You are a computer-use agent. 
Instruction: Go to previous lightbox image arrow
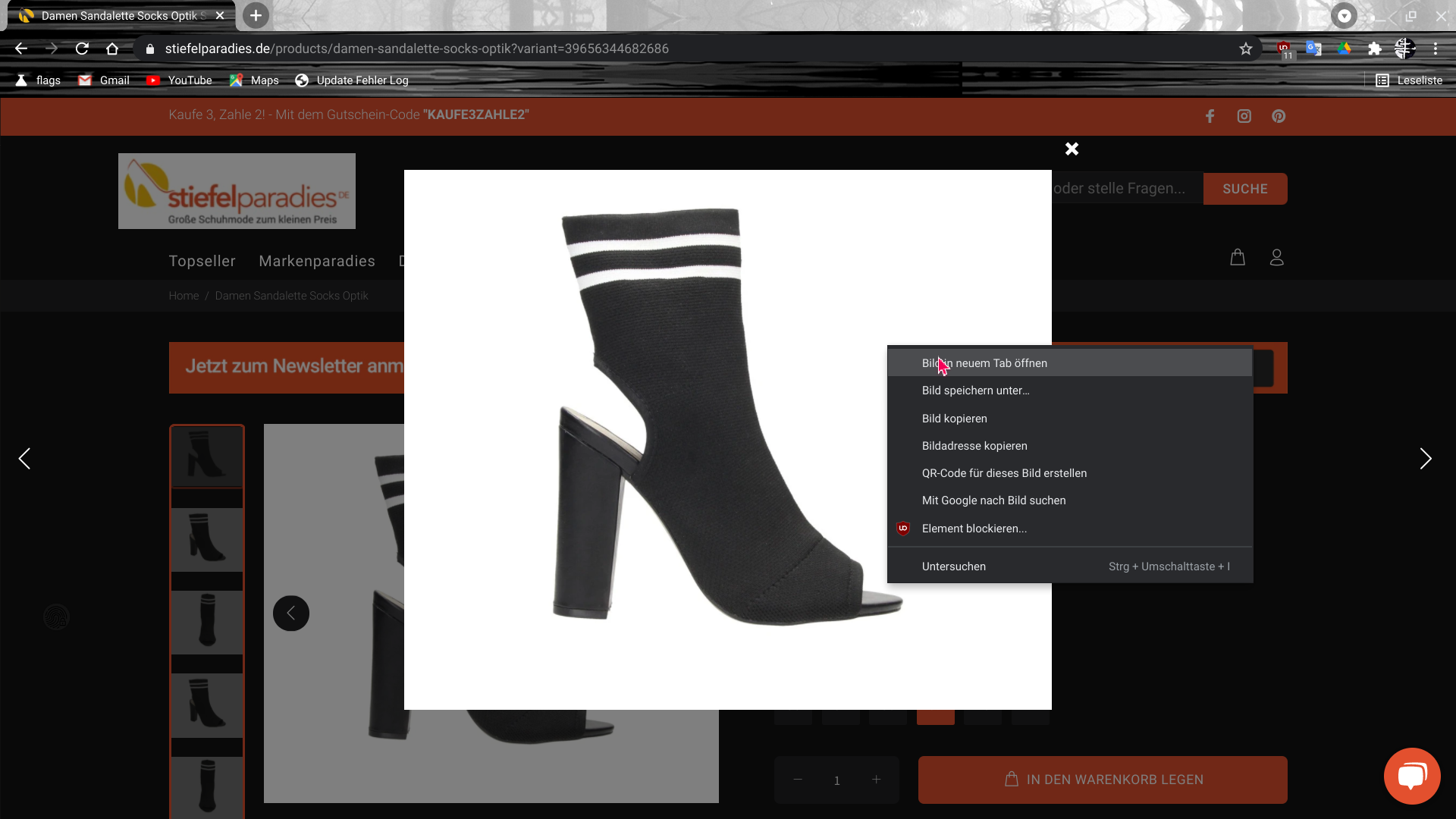25,459
